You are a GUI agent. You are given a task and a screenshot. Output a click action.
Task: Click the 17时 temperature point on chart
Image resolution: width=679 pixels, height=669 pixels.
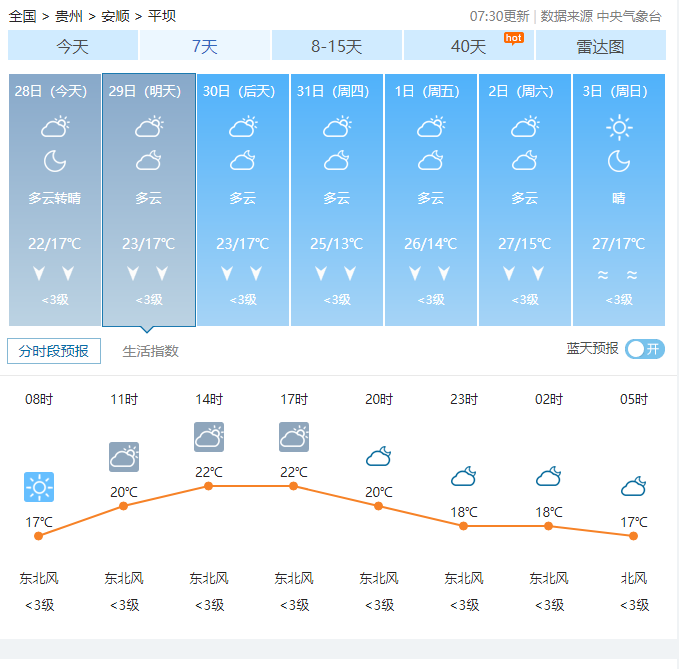(x=293, y=486)
